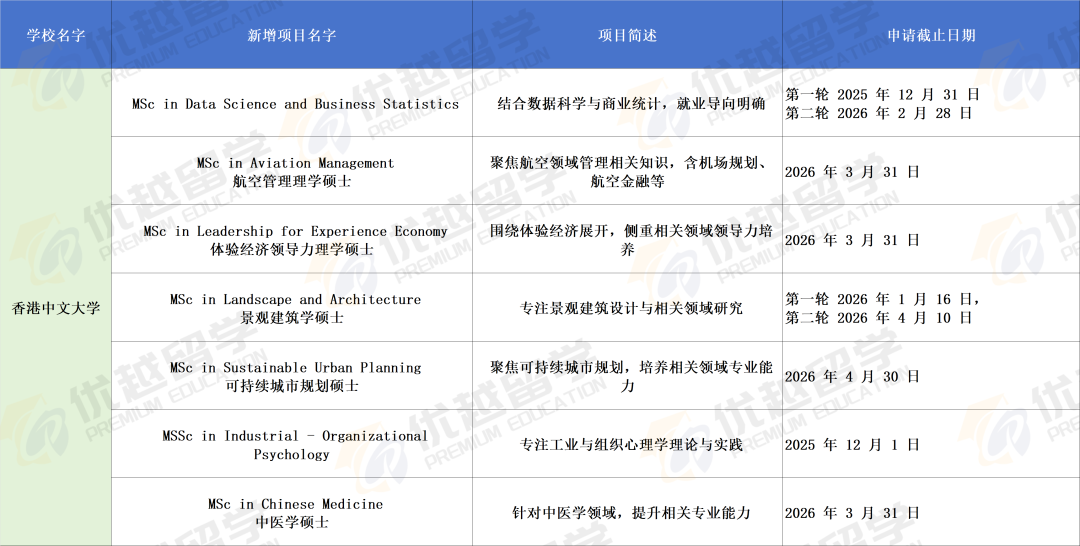Click the MSc in Aviation Management program cell
This screenshot has height=546, width=1080.
coord(295,172)
